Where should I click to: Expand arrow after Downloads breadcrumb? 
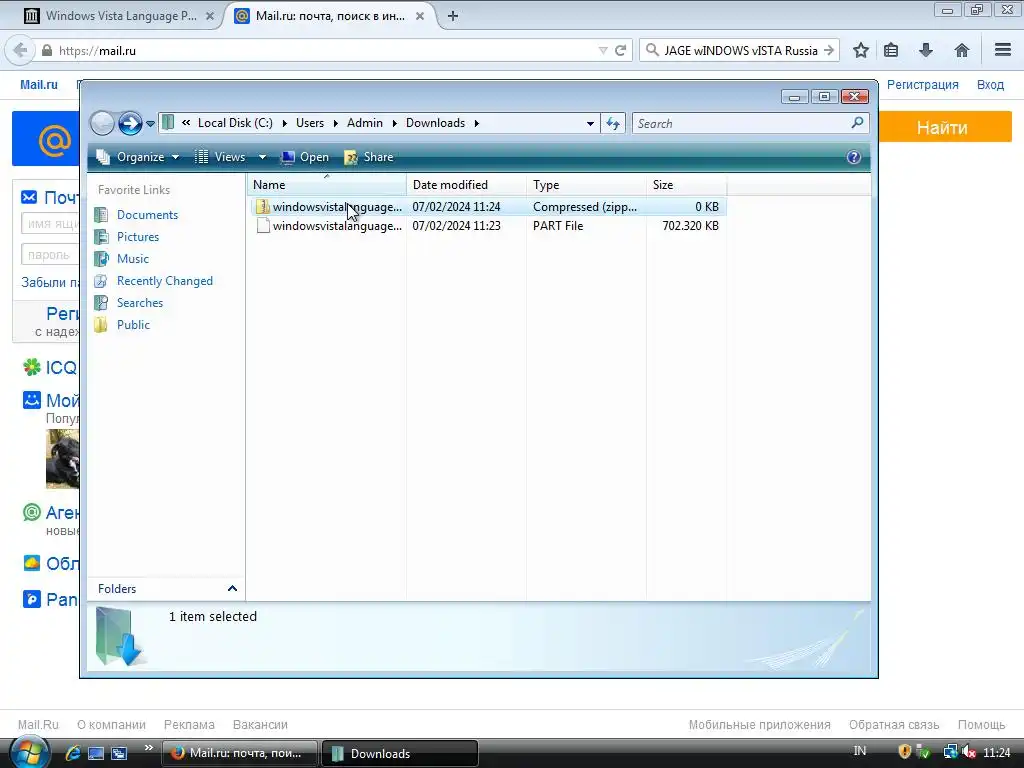[x=477, y=123]
